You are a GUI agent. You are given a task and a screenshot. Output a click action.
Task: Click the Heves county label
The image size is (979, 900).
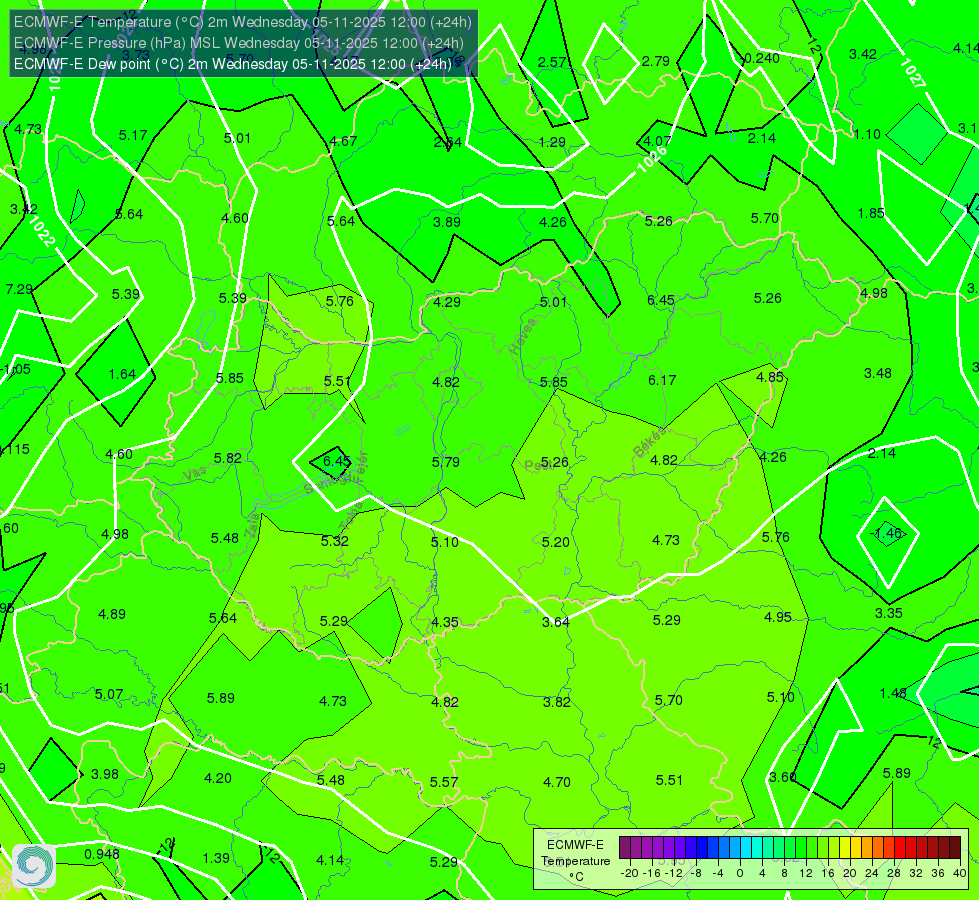tap(523, 336)
